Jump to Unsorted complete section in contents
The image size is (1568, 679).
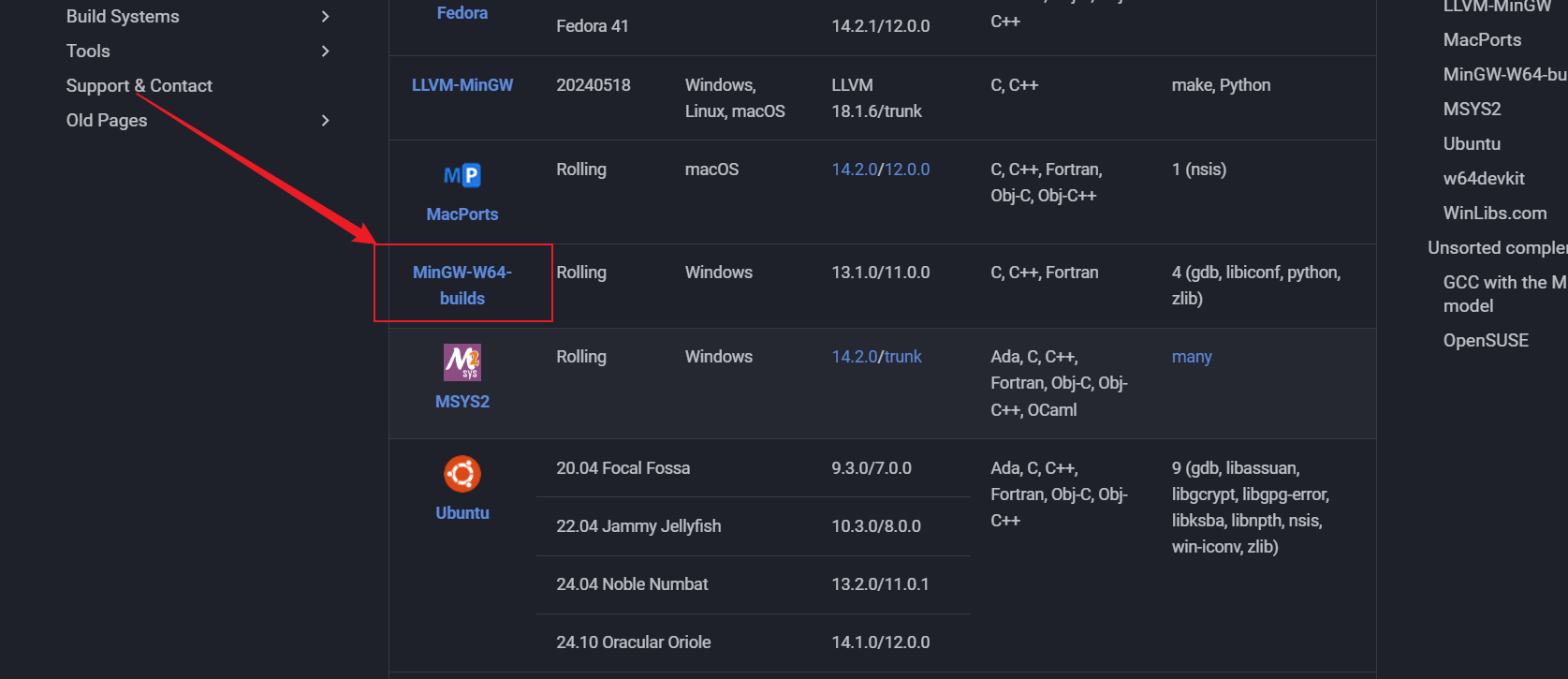tap(1497, 248)
